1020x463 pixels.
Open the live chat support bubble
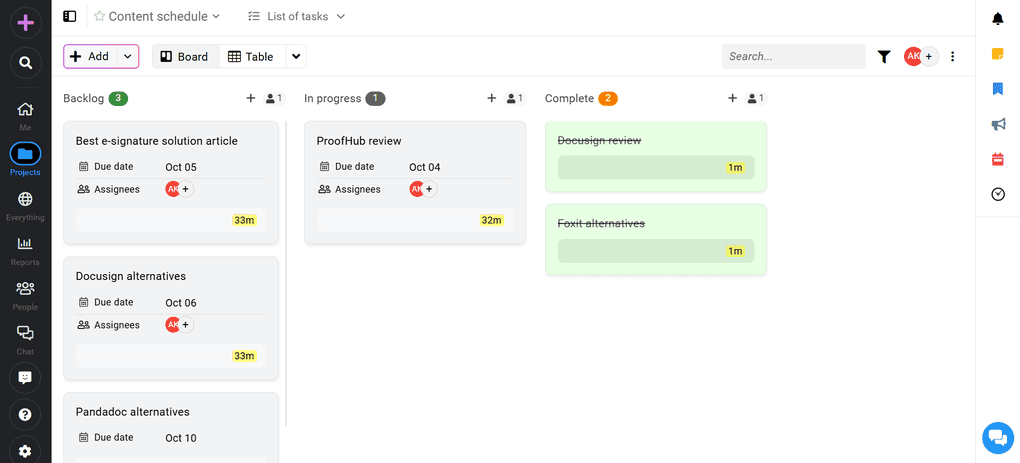(998, 437)
